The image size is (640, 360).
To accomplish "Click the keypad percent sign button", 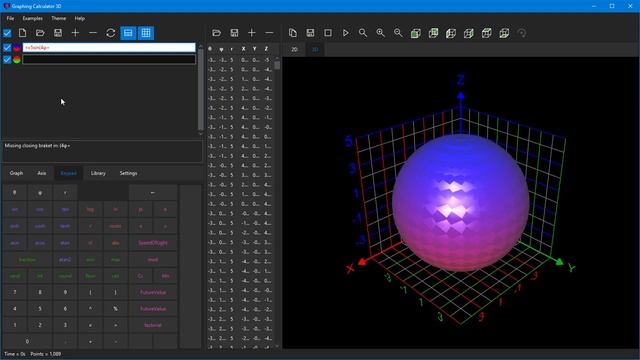I will pyautogui.click(x=116, y=309).
